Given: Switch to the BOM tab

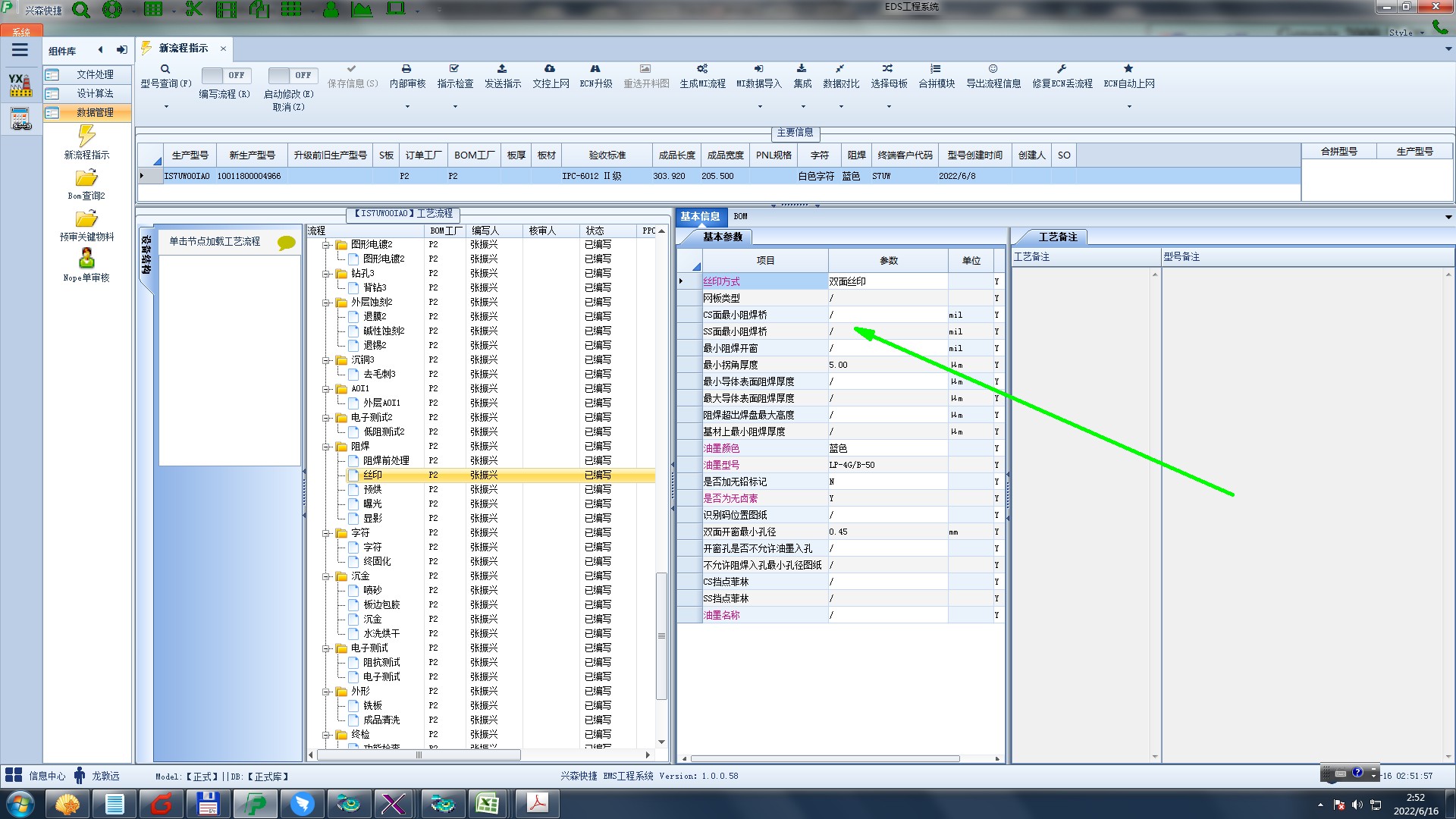Looking at the screenshot, I should click(x=740, y=216).
